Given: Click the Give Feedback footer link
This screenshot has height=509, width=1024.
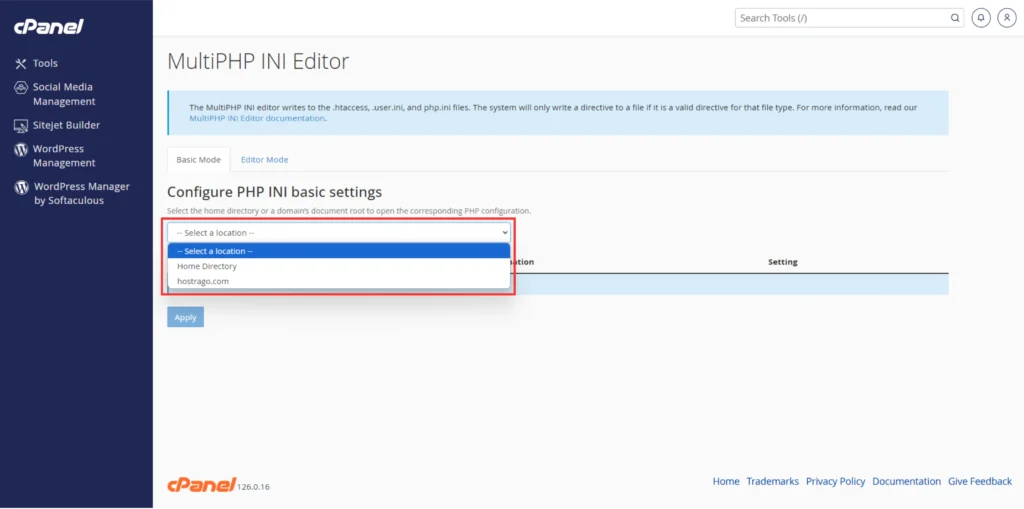Looking at the screenshot, I should pyautogui.click(x=980, y=482).
